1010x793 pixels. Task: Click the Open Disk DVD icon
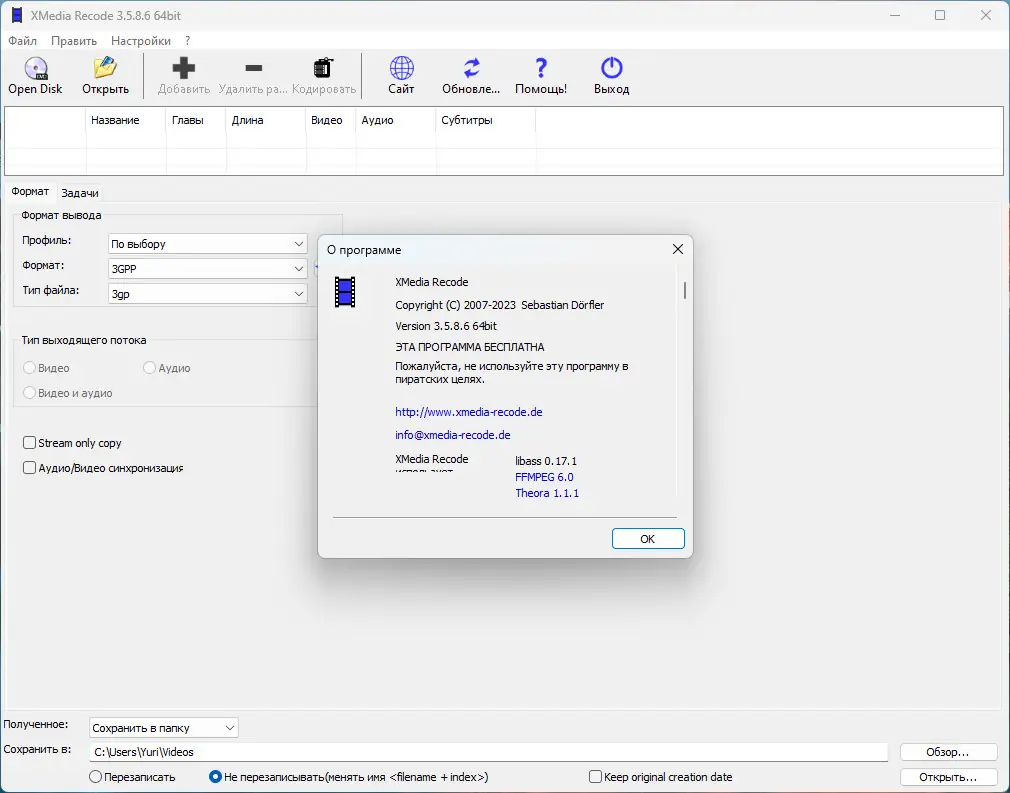pos(35,68)
